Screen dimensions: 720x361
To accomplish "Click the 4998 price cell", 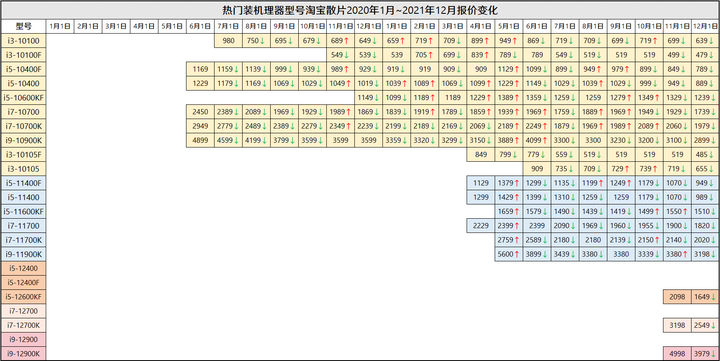I will click(x=677, y=354).
